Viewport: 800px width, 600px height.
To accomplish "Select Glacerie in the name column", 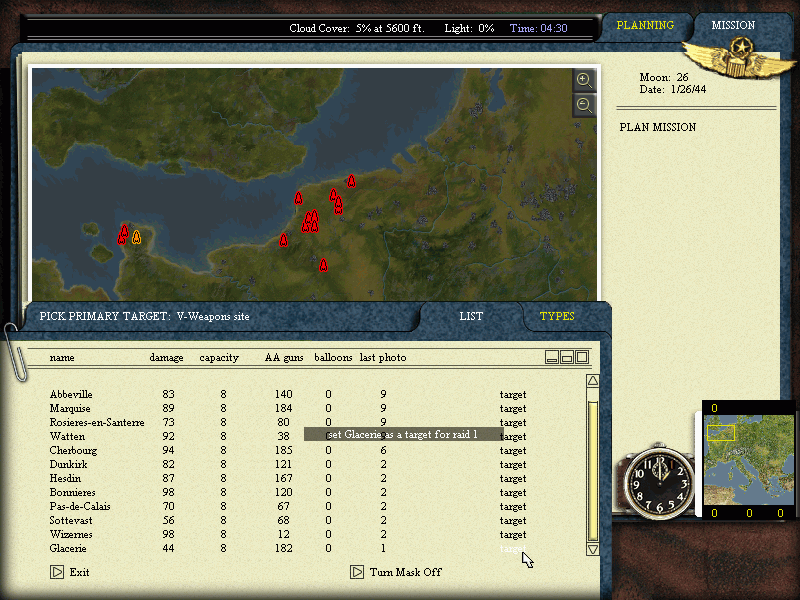I will tap(68, 549).
